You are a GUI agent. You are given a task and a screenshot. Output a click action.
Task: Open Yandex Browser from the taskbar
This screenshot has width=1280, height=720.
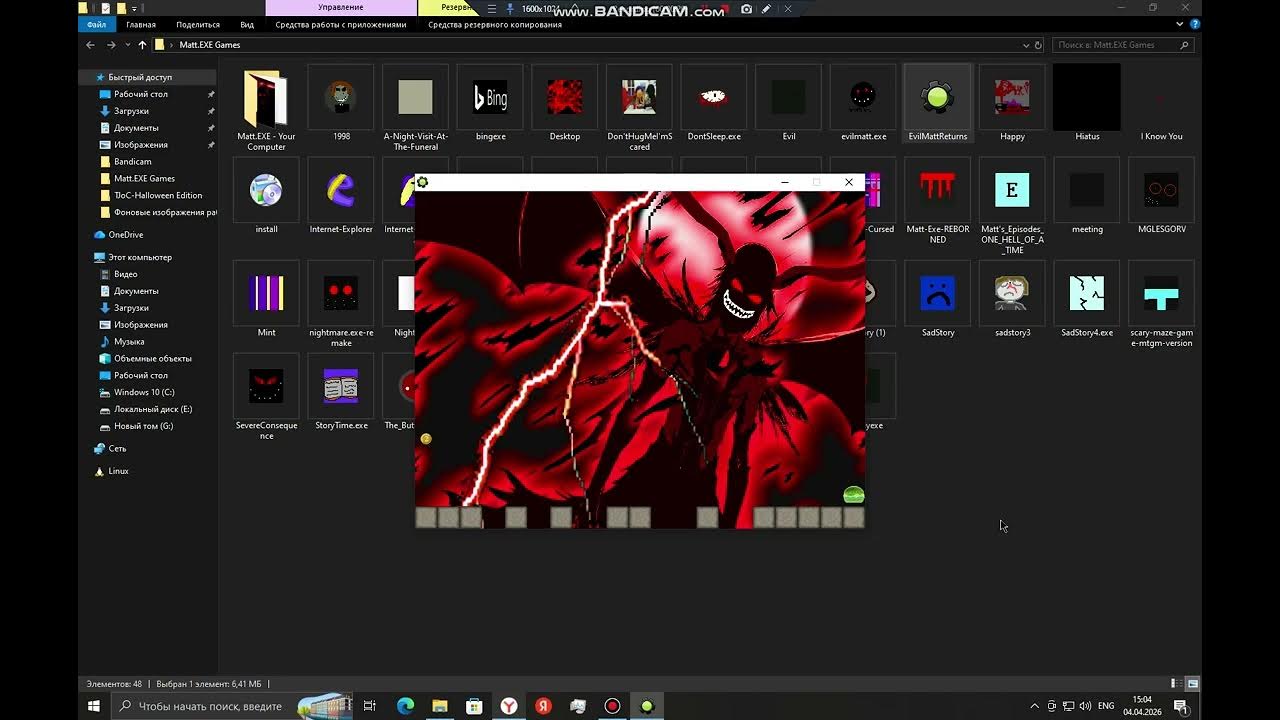point(509,706)
